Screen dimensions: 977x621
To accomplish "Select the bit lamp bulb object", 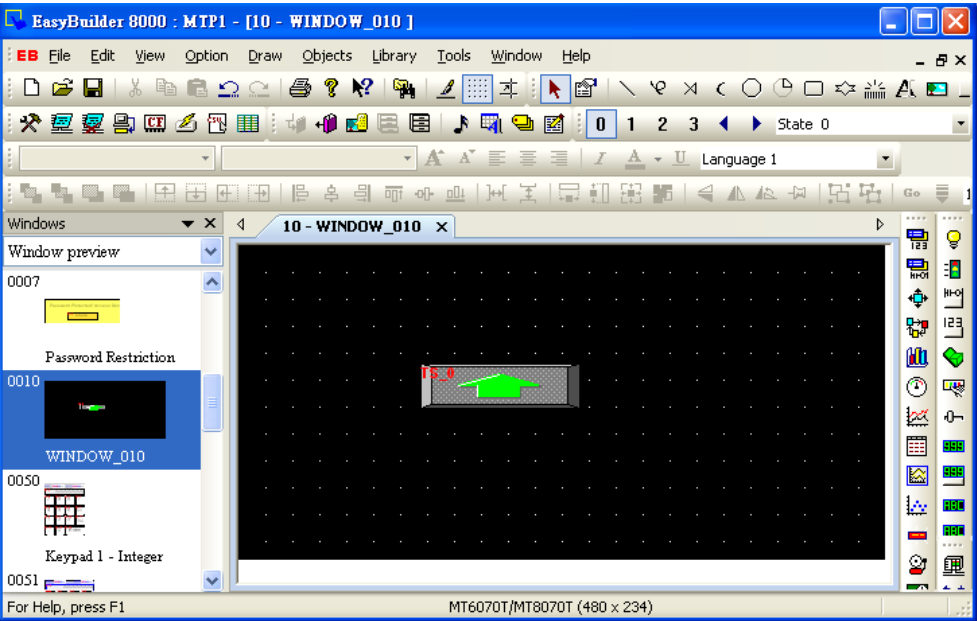I will 953,239.
